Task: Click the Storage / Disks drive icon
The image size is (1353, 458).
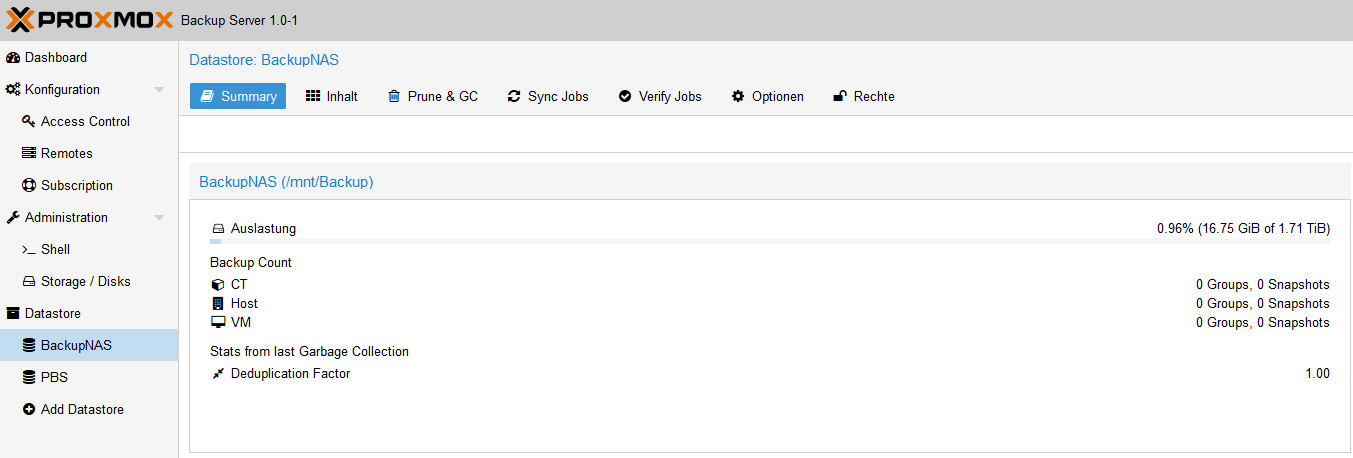Action: point(29,282)
